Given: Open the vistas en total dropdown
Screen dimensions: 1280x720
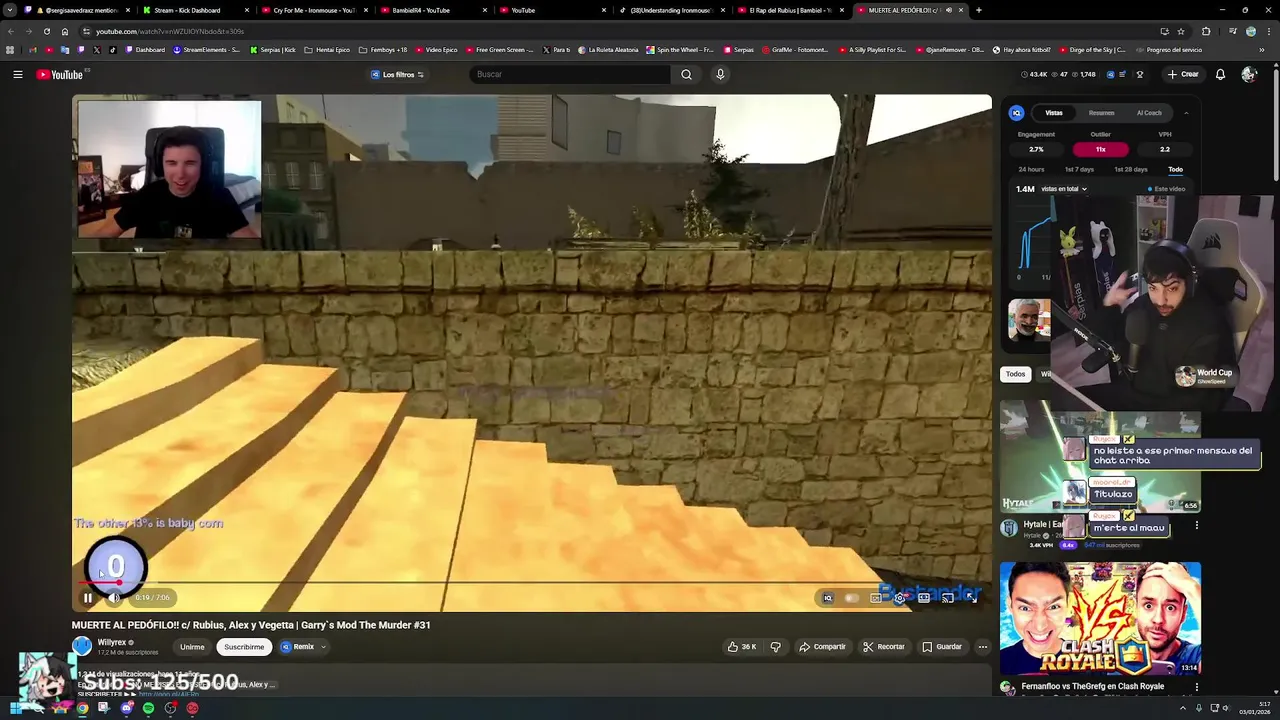Looking at the screenshot, I should [x=1064, y=189].
